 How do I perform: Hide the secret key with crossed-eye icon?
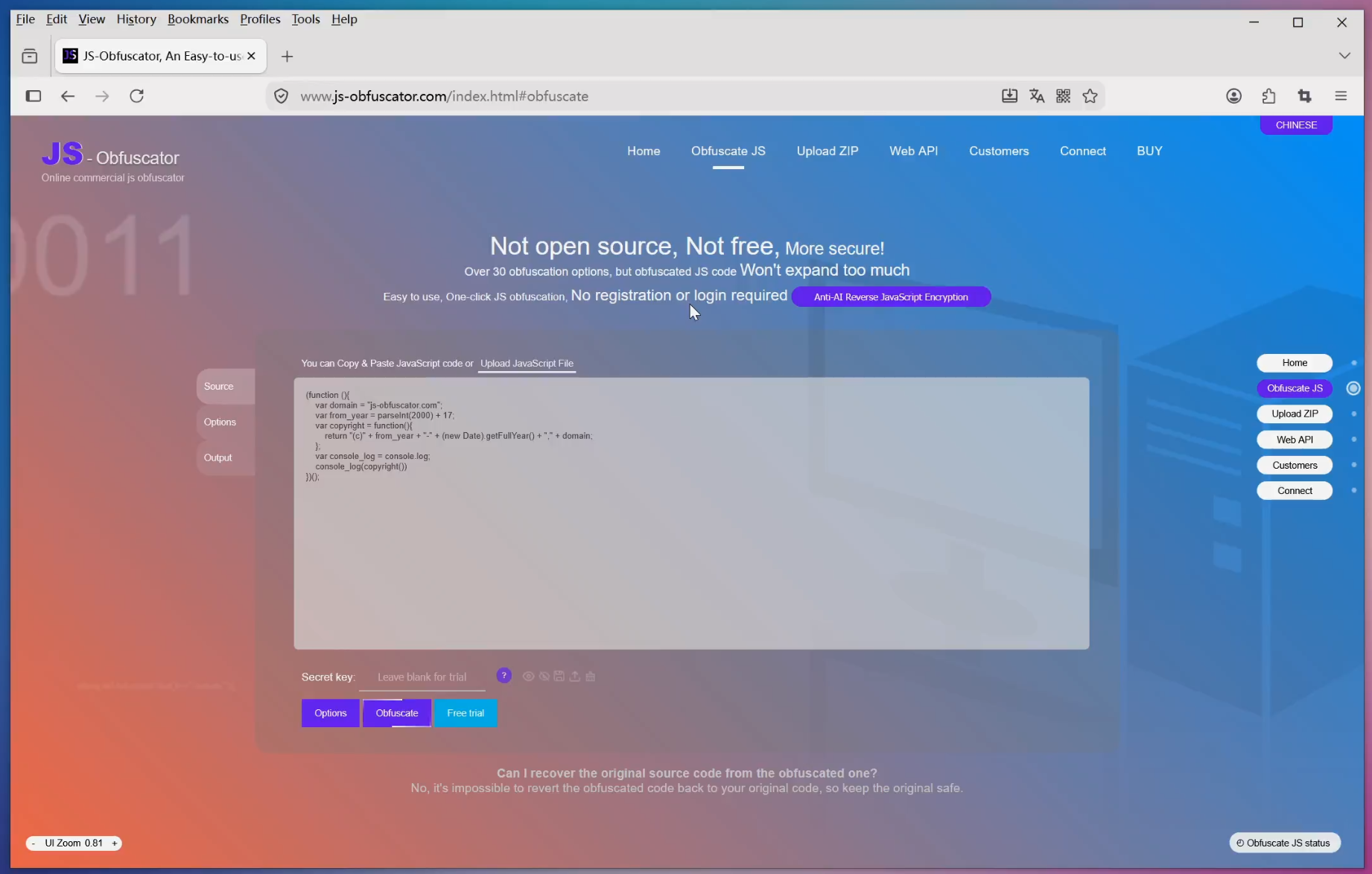click(x=544, y=677)
